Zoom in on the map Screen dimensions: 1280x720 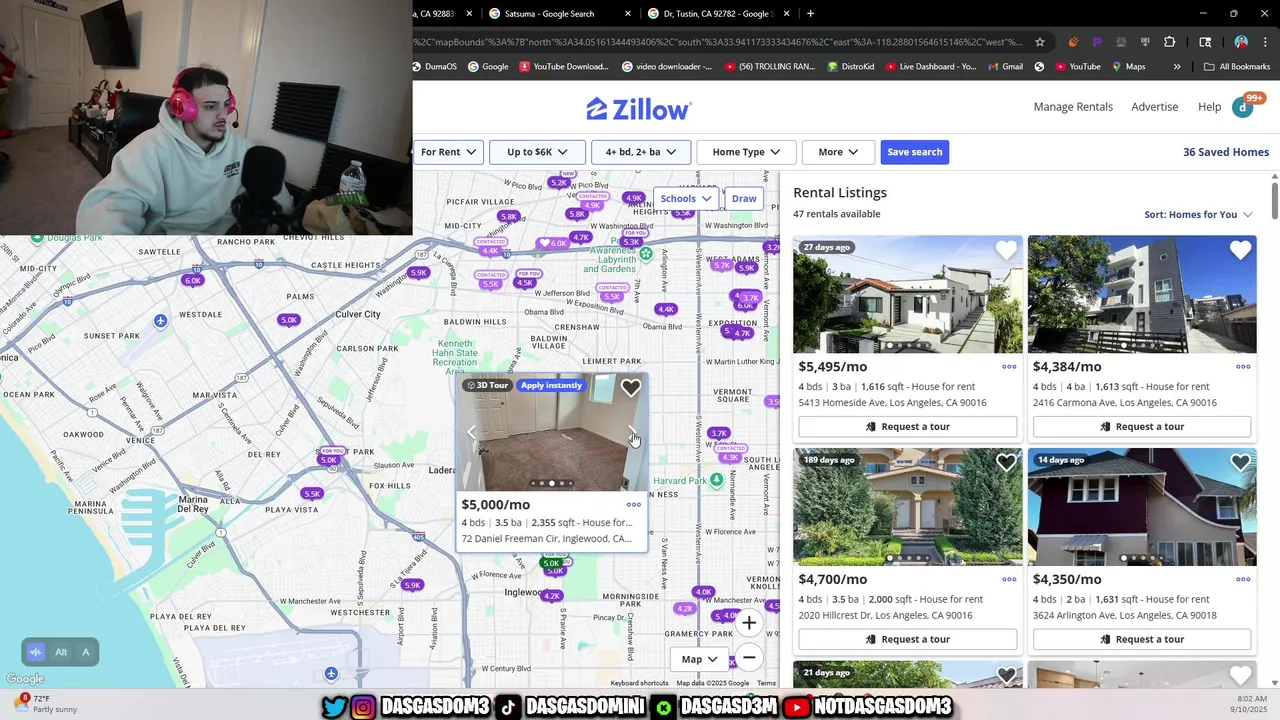click(x=748, y=623)
